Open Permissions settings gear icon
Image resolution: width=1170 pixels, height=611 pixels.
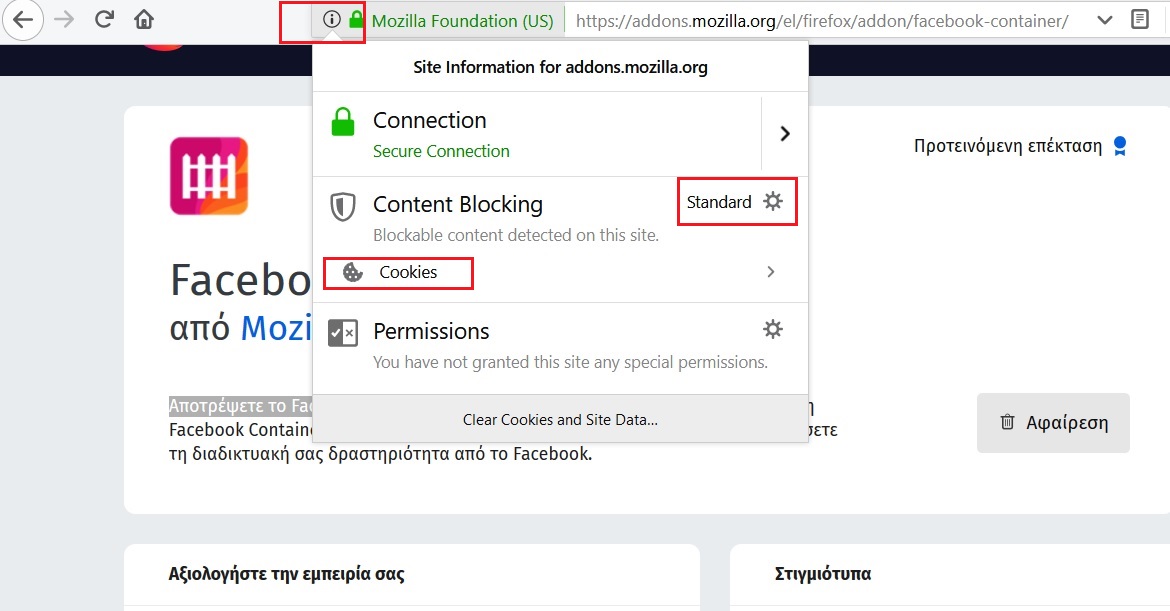coord(773,329)
